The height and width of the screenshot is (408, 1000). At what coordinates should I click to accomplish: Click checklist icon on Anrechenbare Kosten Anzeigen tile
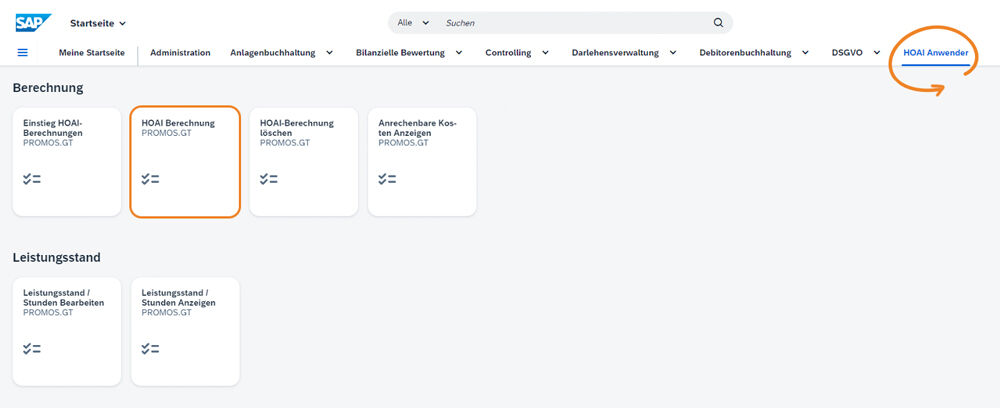pos(387,179)
